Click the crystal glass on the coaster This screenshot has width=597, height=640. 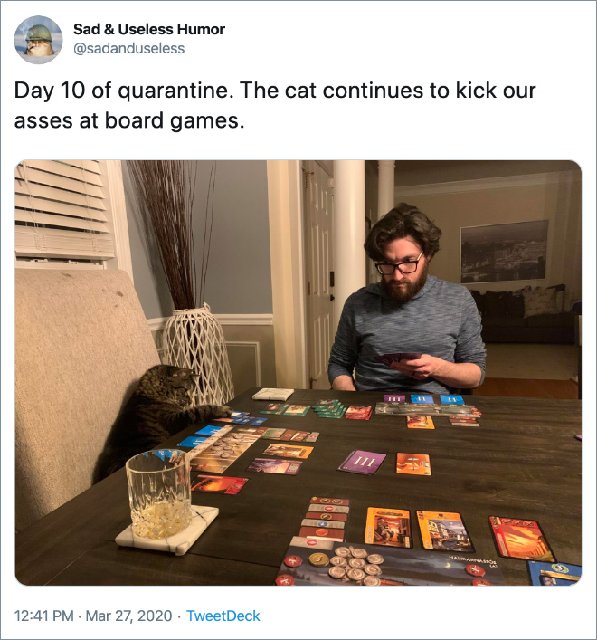pos(159,494)
